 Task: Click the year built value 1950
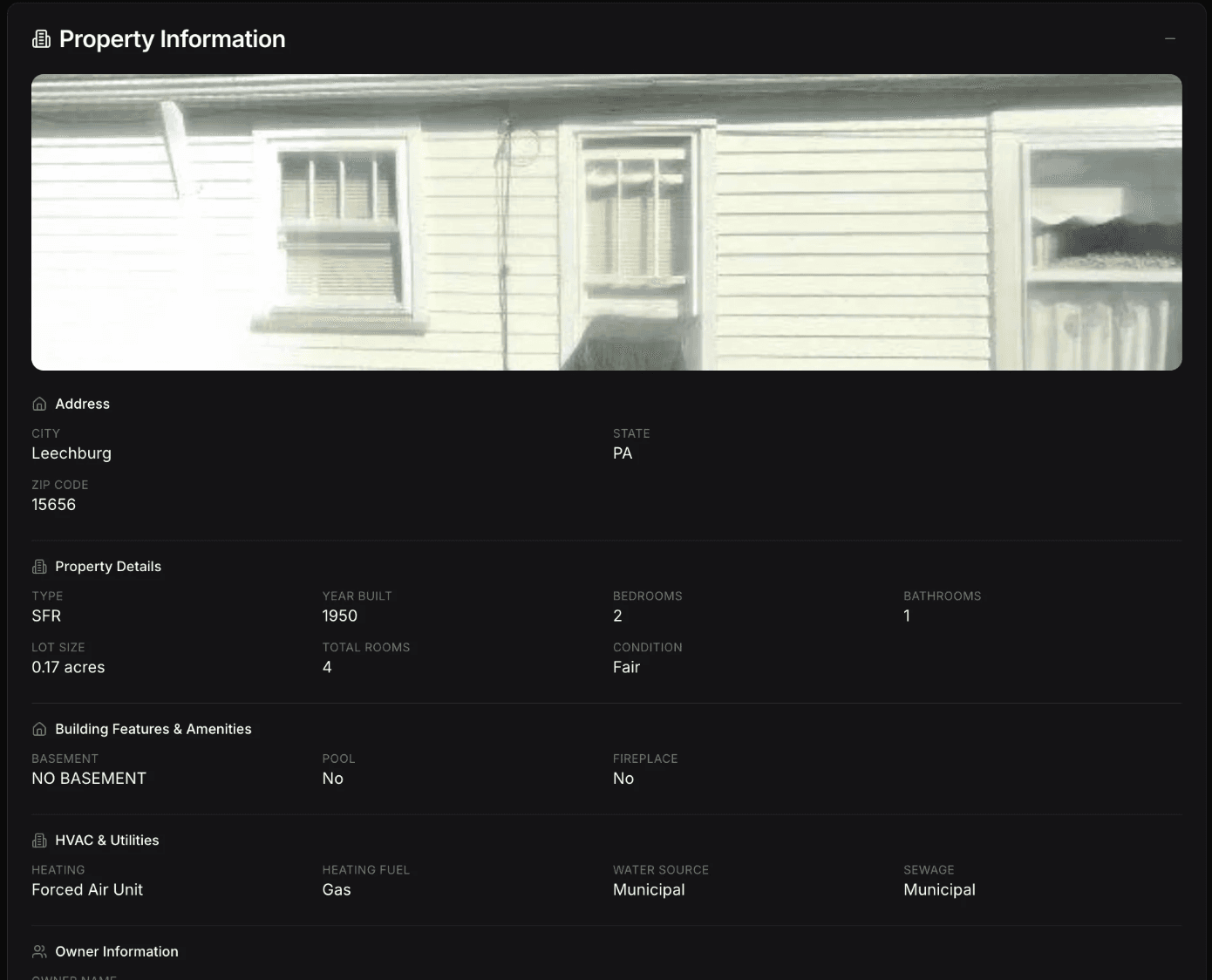click(x=339, y=616)
